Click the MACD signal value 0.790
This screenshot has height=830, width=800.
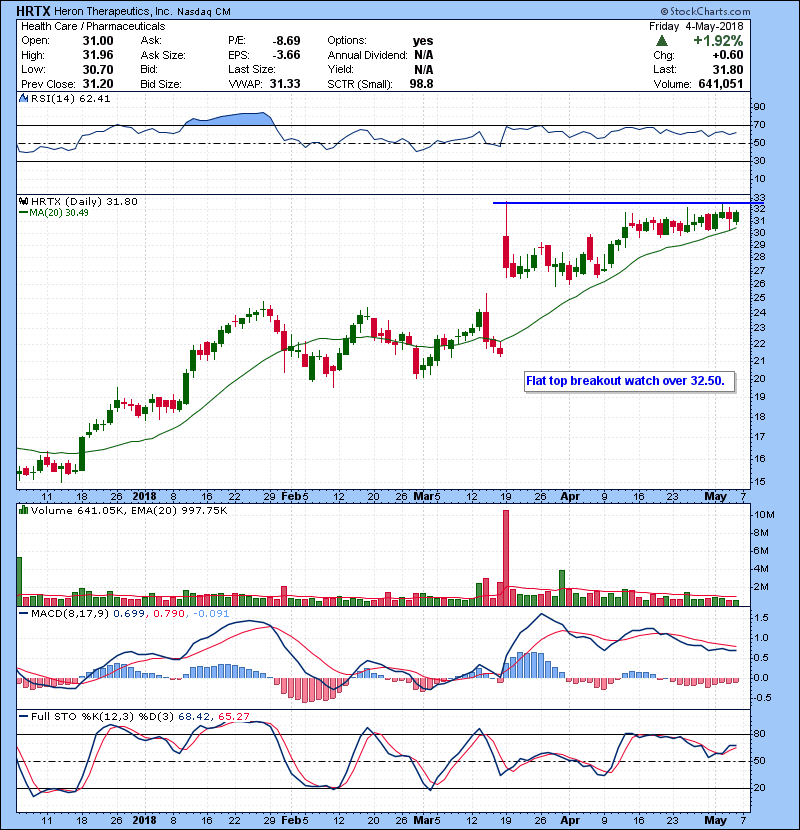click(x=169, y=614)
